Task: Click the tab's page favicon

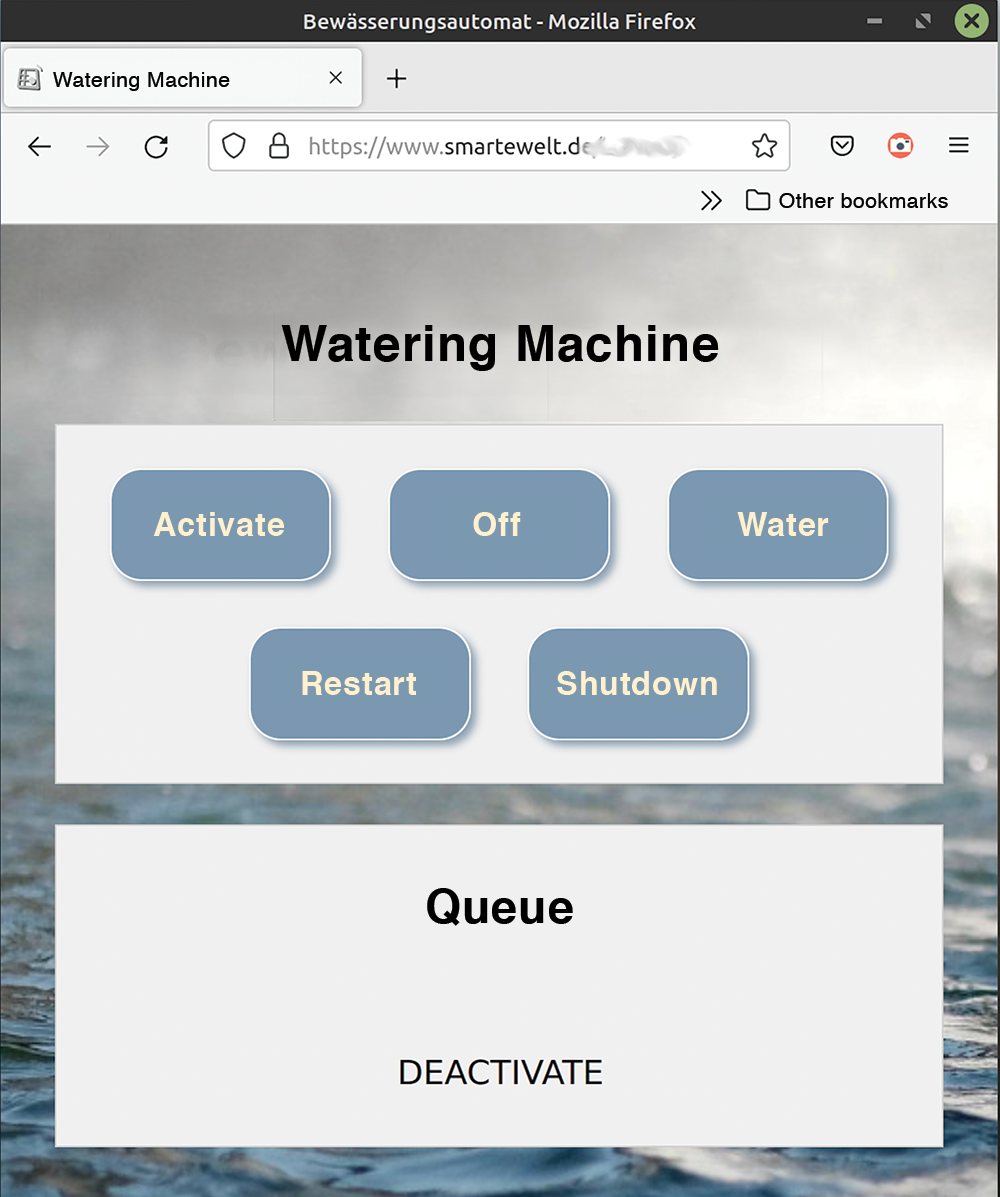Action: (30, 78)
